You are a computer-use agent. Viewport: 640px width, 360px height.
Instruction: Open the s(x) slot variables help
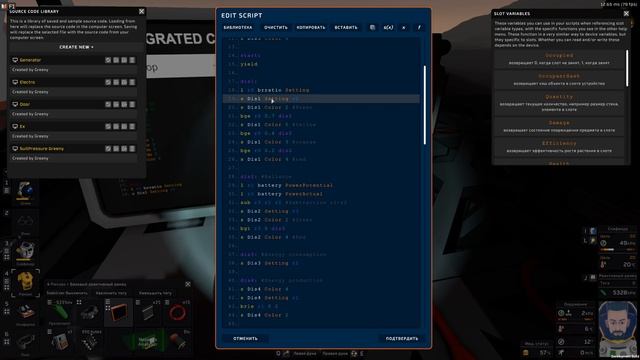388,27
